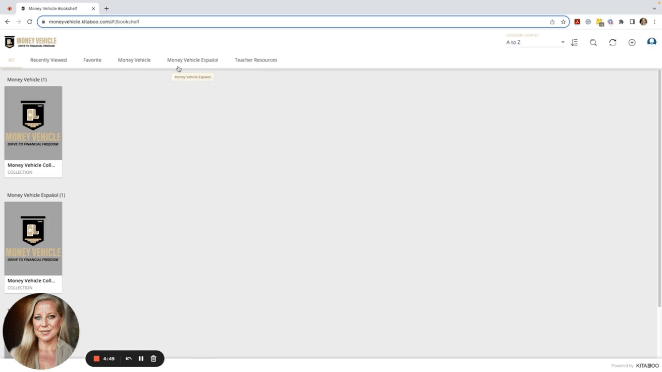Pause the screen recording
The height and width of the screenshot is (372, 662).
point(141,359)
